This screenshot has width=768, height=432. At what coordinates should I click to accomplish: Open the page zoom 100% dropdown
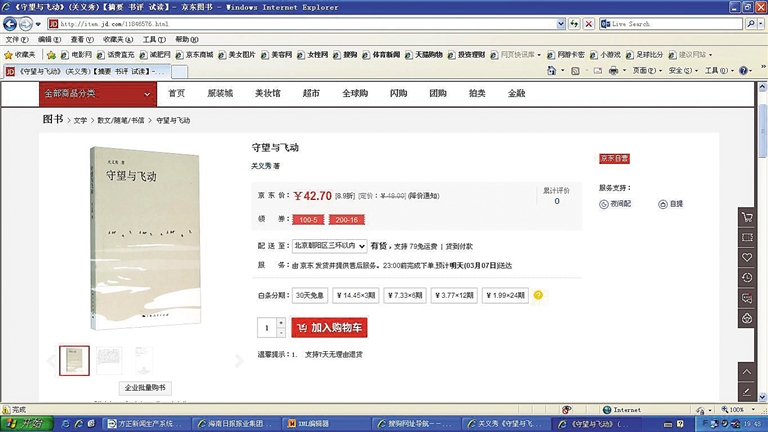point(740,410)
